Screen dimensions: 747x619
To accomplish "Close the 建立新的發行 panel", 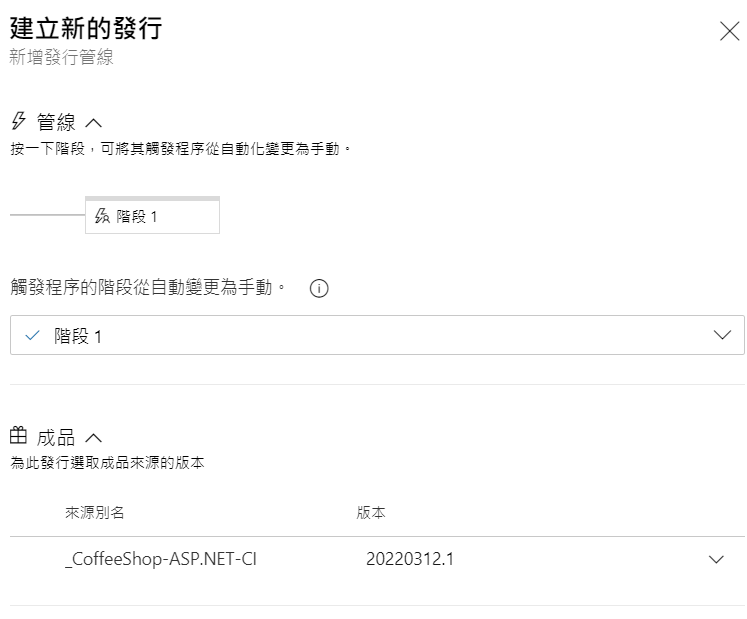I will [x=729, y=31].
